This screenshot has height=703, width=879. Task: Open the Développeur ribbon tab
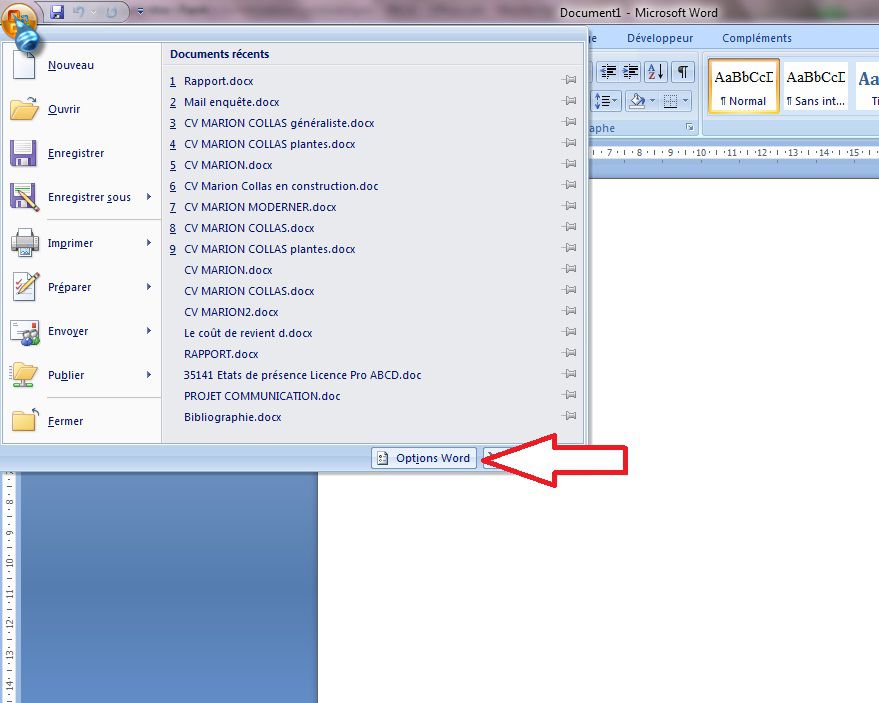[x=660, y=38]
